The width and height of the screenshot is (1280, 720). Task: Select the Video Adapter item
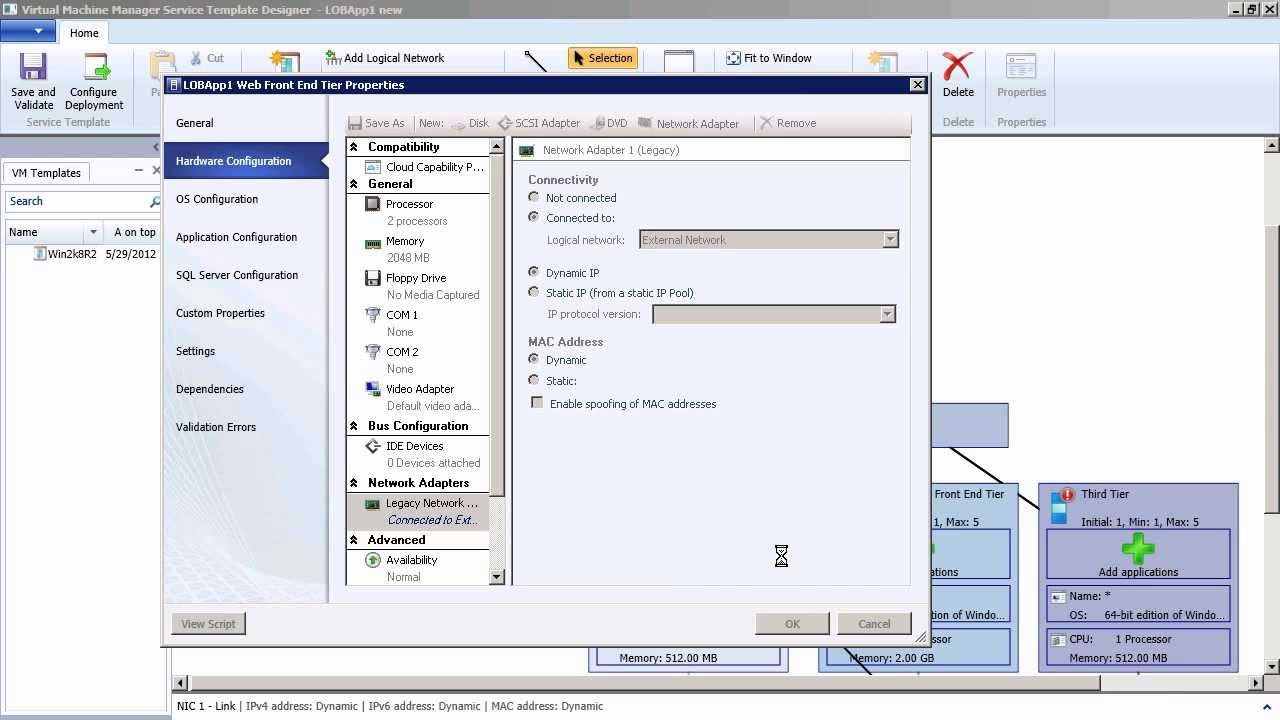coord(418,397)
